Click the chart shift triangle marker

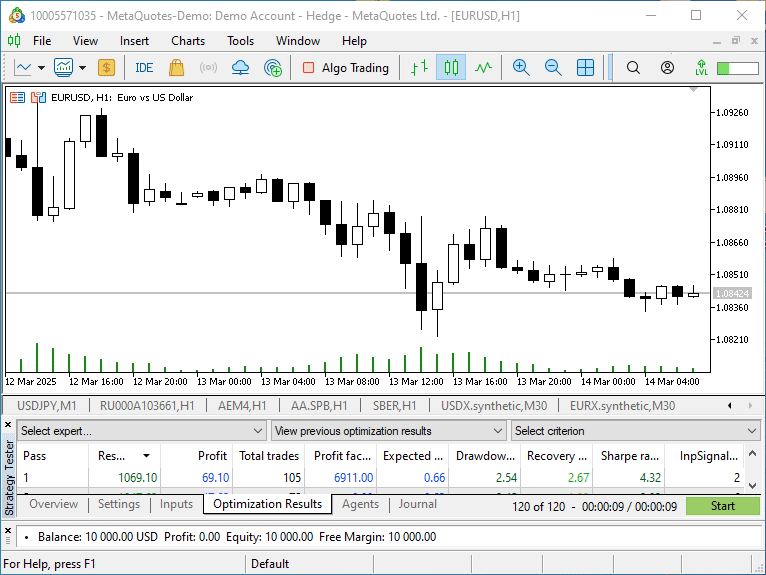click(x=693, y=90)
